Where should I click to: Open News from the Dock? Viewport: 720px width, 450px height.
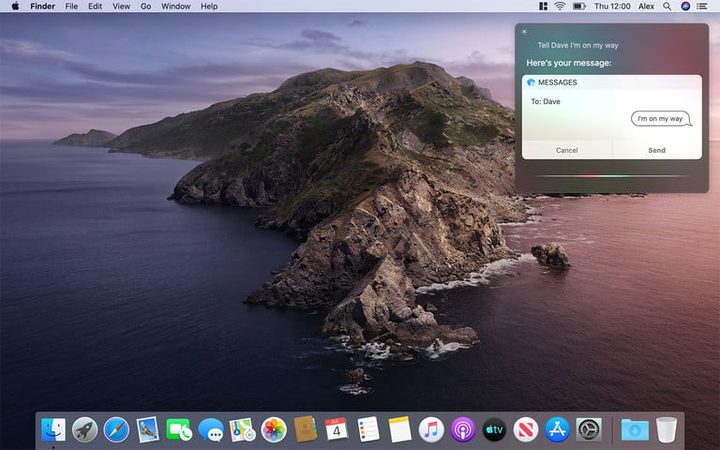[x=526, y=430]
